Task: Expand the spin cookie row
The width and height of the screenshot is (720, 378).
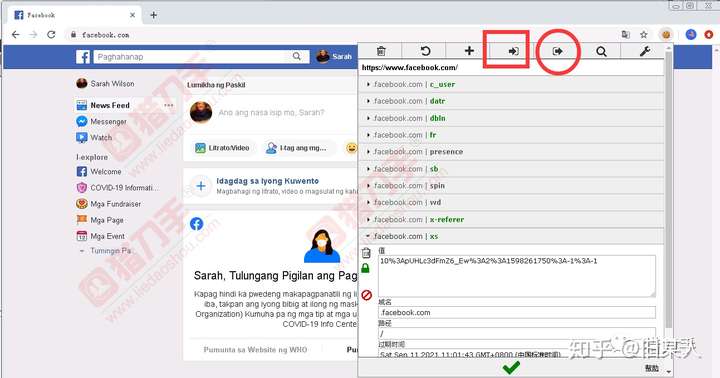Action: pyautogui.click(x=512, y=186)
